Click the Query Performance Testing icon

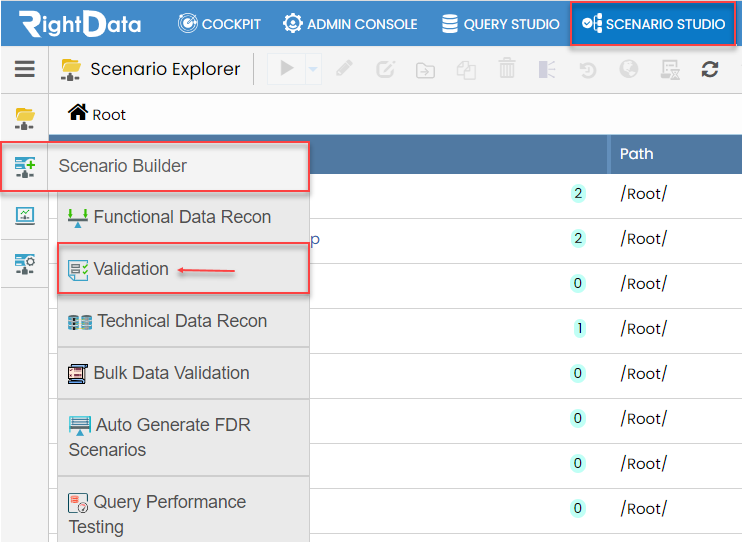point(78,503)
